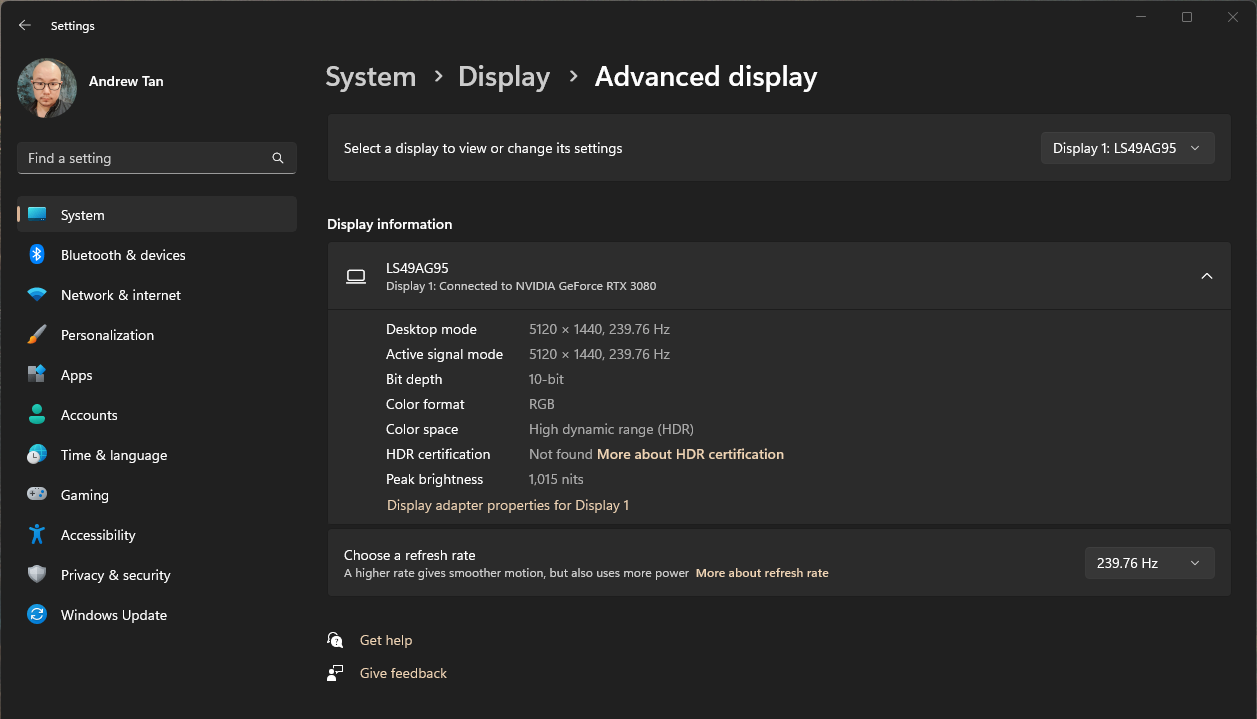Click the Windows Update sync icon

pos(37,615)
